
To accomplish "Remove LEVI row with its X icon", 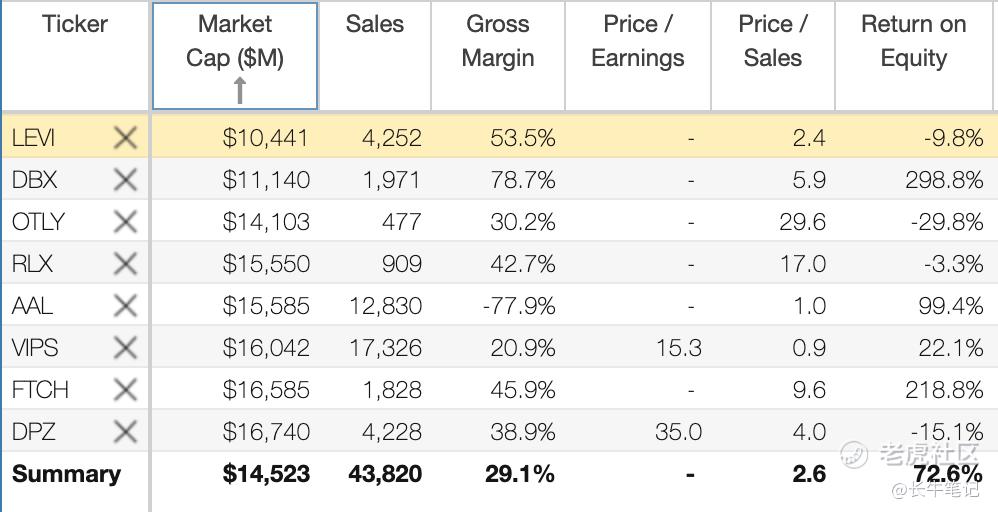I will [x=125, y=138].
